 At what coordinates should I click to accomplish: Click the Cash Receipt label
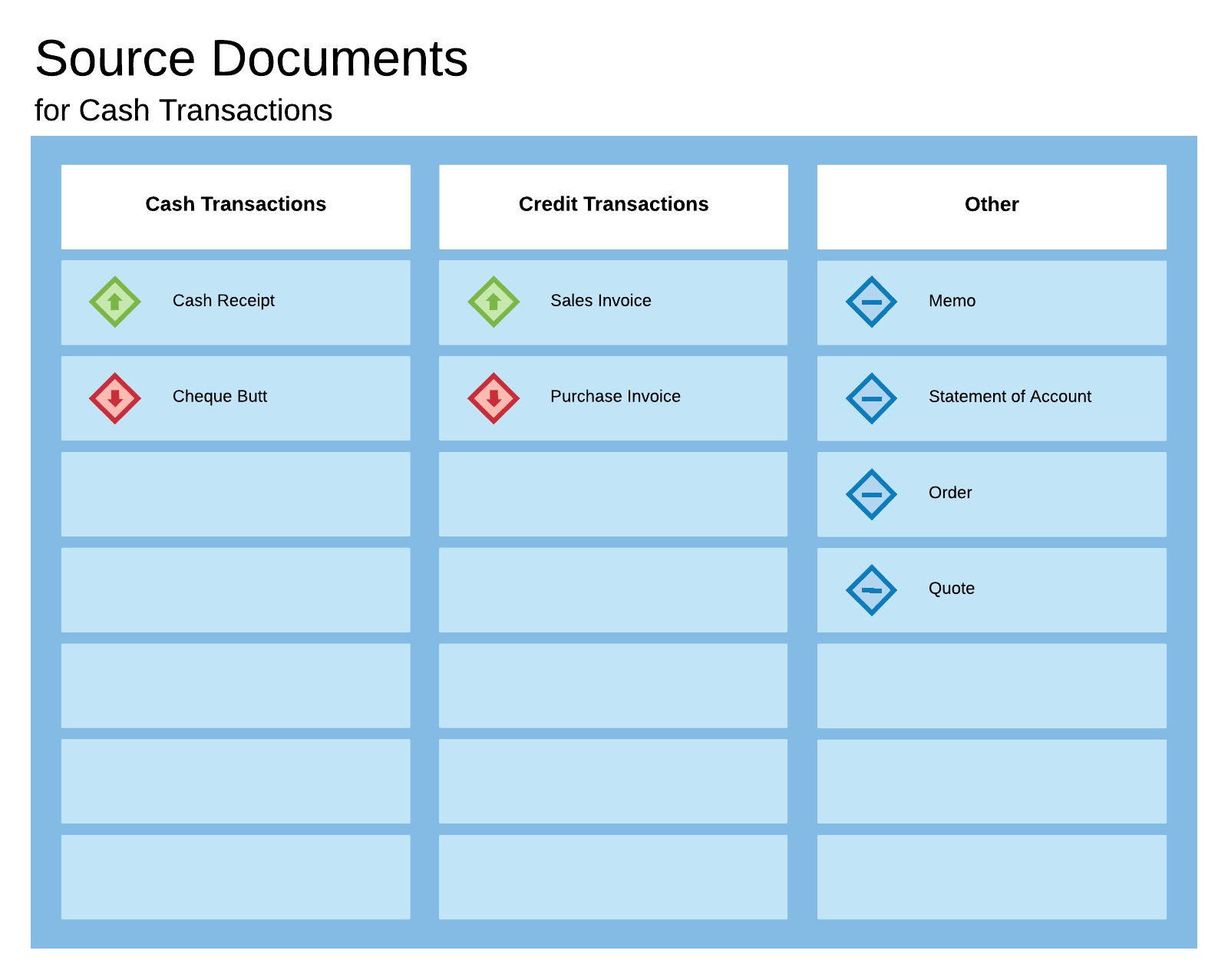click(224, 302)
